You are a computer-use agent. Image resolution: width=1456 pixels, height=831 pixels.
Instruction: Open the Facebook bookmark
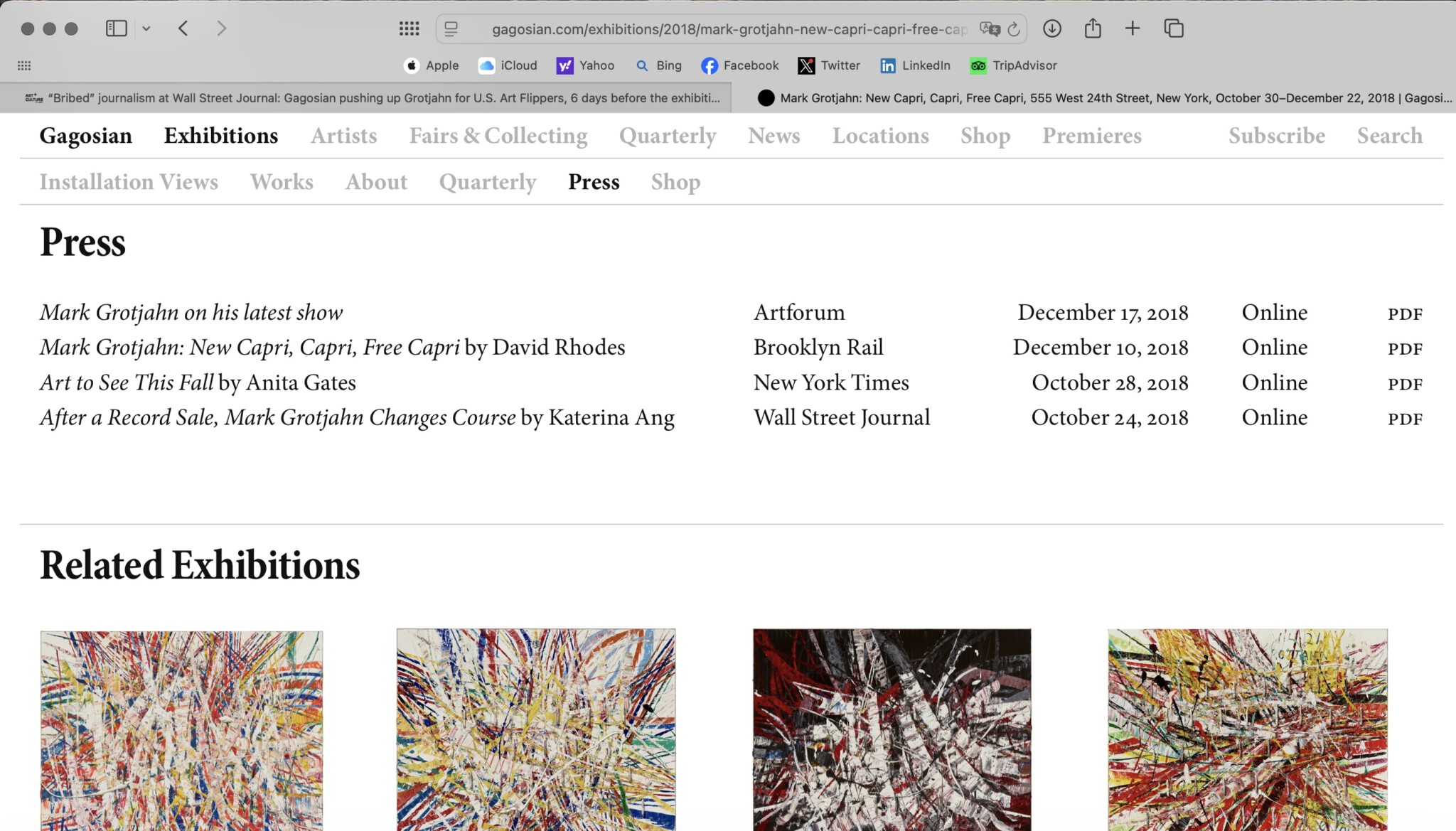[740, 65]
